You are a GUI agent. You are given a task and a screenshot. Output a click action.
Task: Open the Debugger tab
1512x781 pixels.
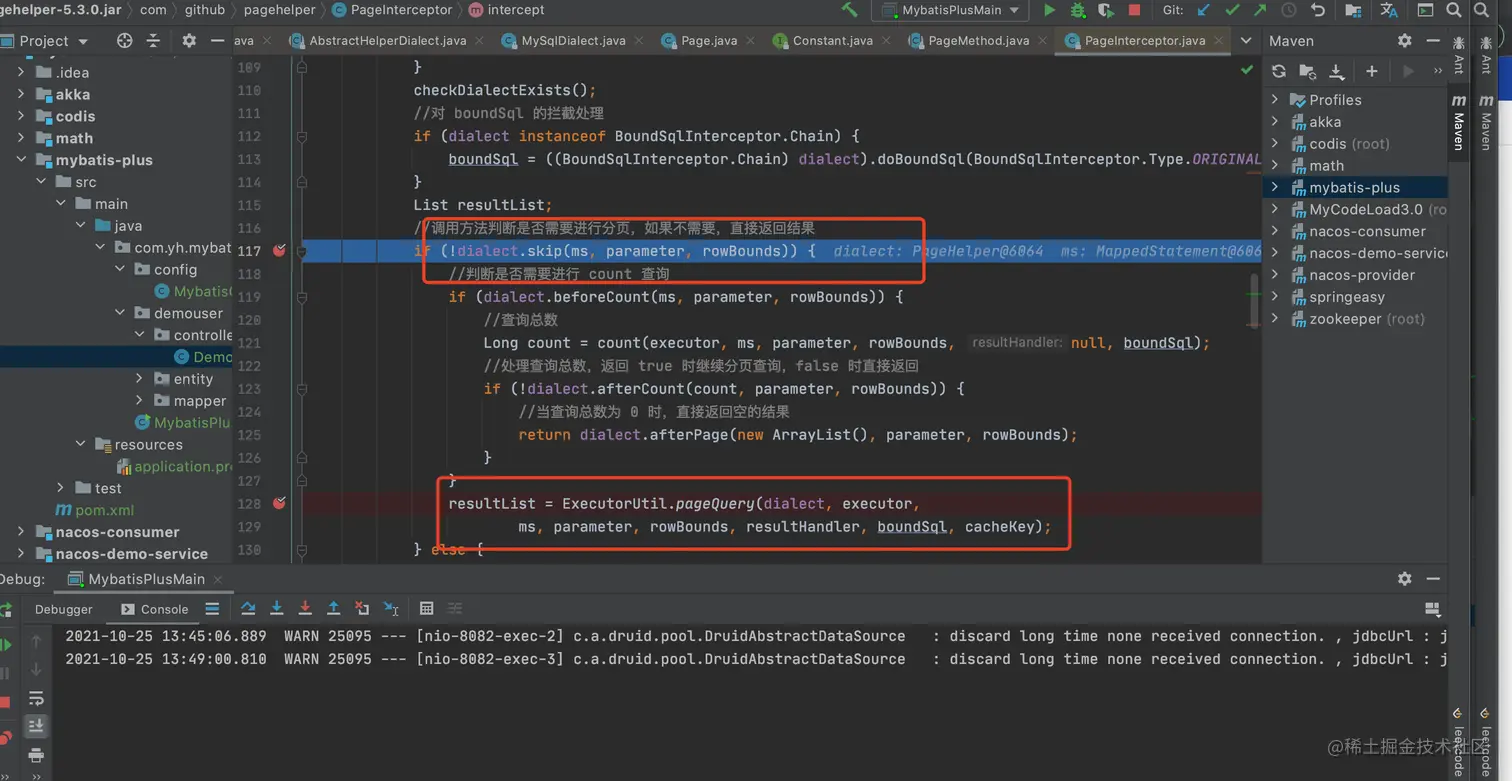click(63, 609)
